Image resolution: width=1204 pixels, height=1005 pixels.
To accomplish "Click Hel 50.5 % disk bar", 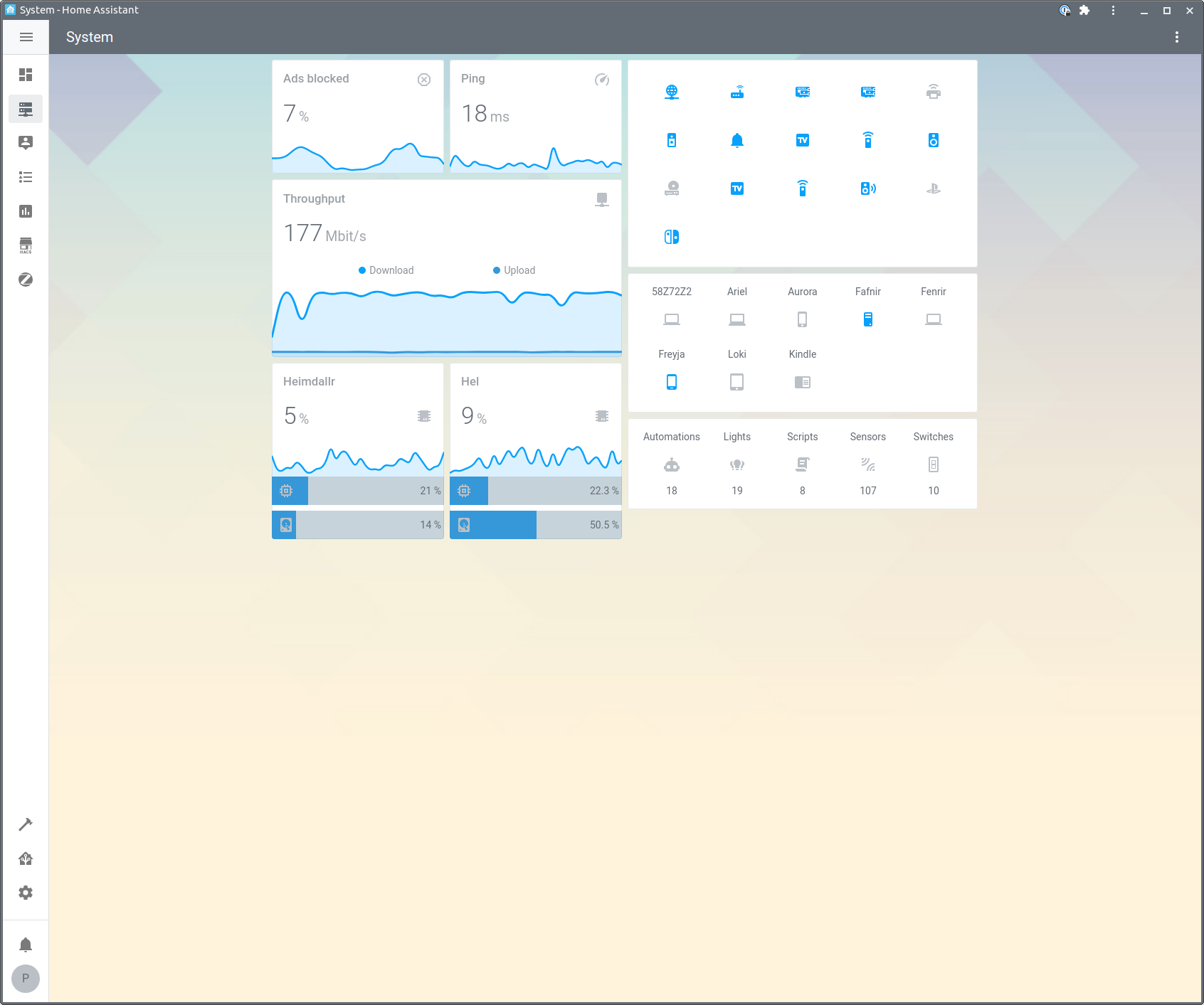I will point(536,525).
